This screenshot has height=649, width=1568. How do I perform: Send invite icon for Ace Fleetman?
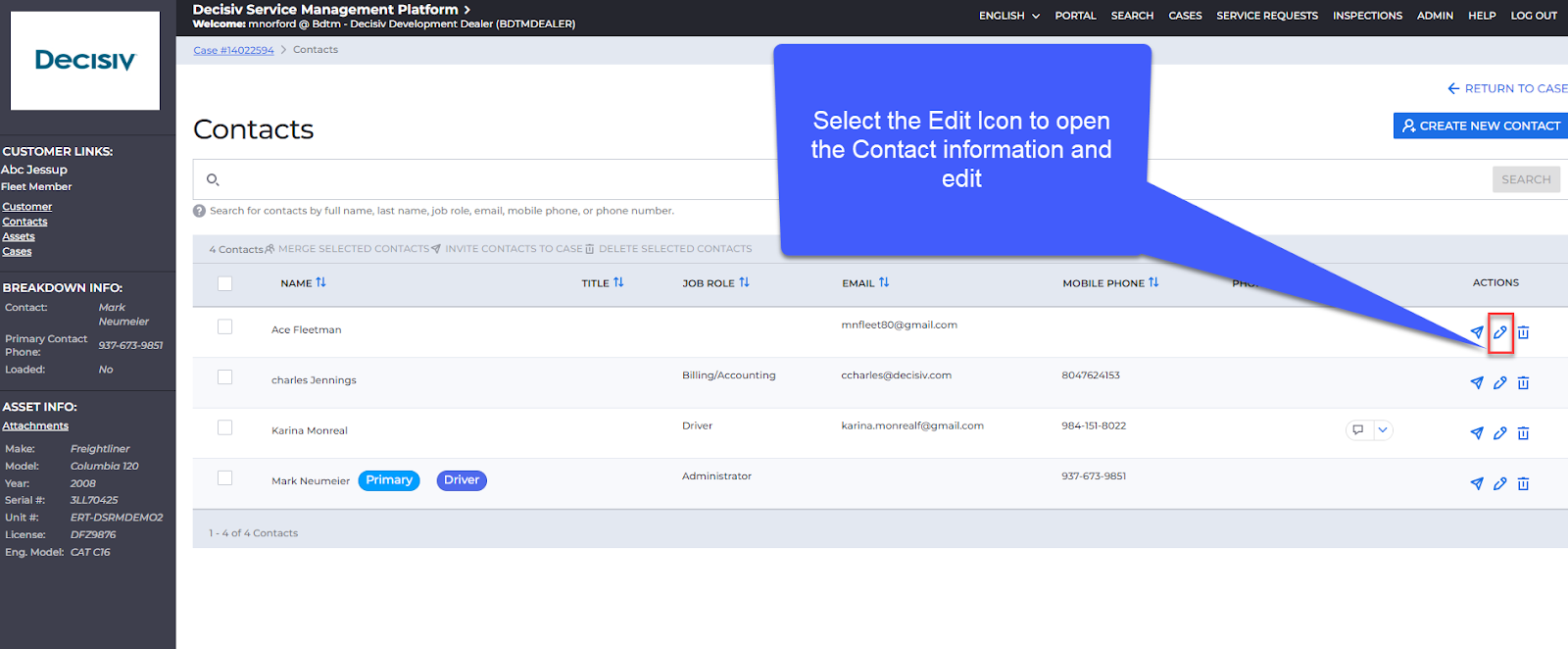tap(1477, 332)
